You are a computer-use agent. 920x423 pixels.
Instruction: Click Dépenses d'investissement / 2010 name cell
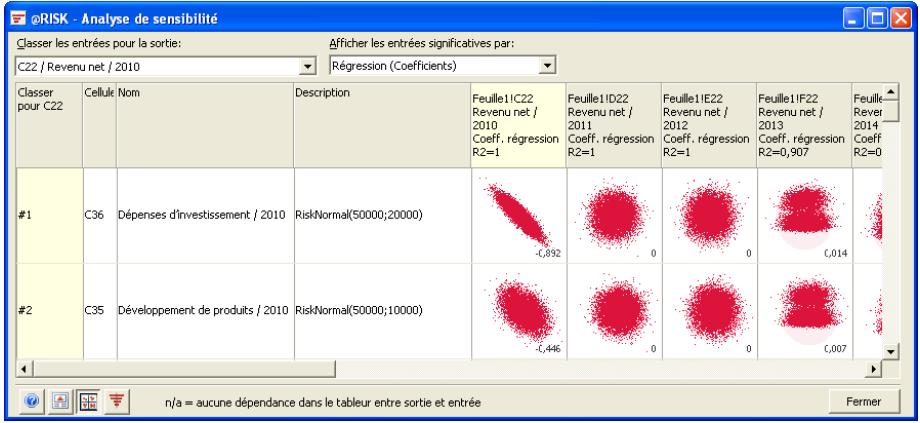click(x=205, y=215)
